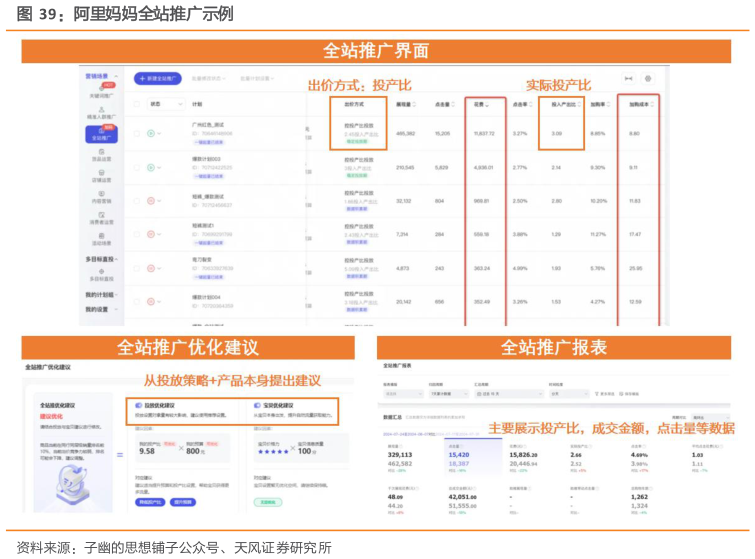
Task: Toggle the 投放优化建议 switch
Action: (139, 405)
